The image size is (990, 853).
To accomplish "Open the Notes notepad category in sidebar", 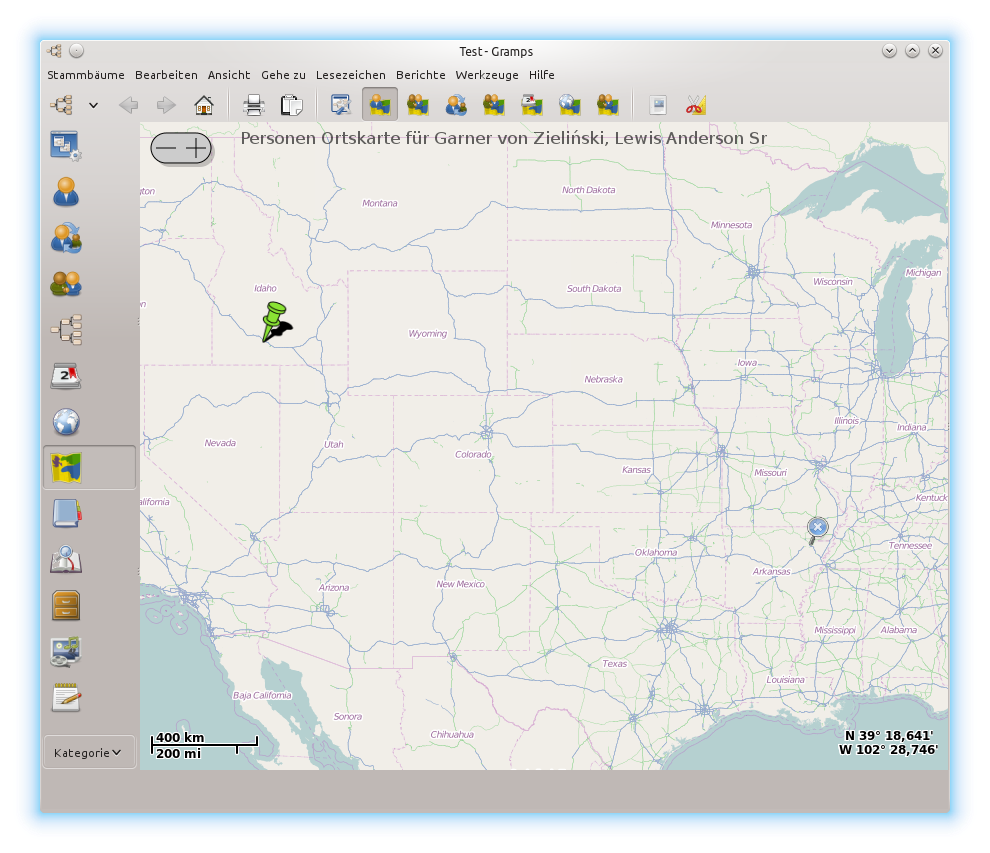I will (66, 698).
